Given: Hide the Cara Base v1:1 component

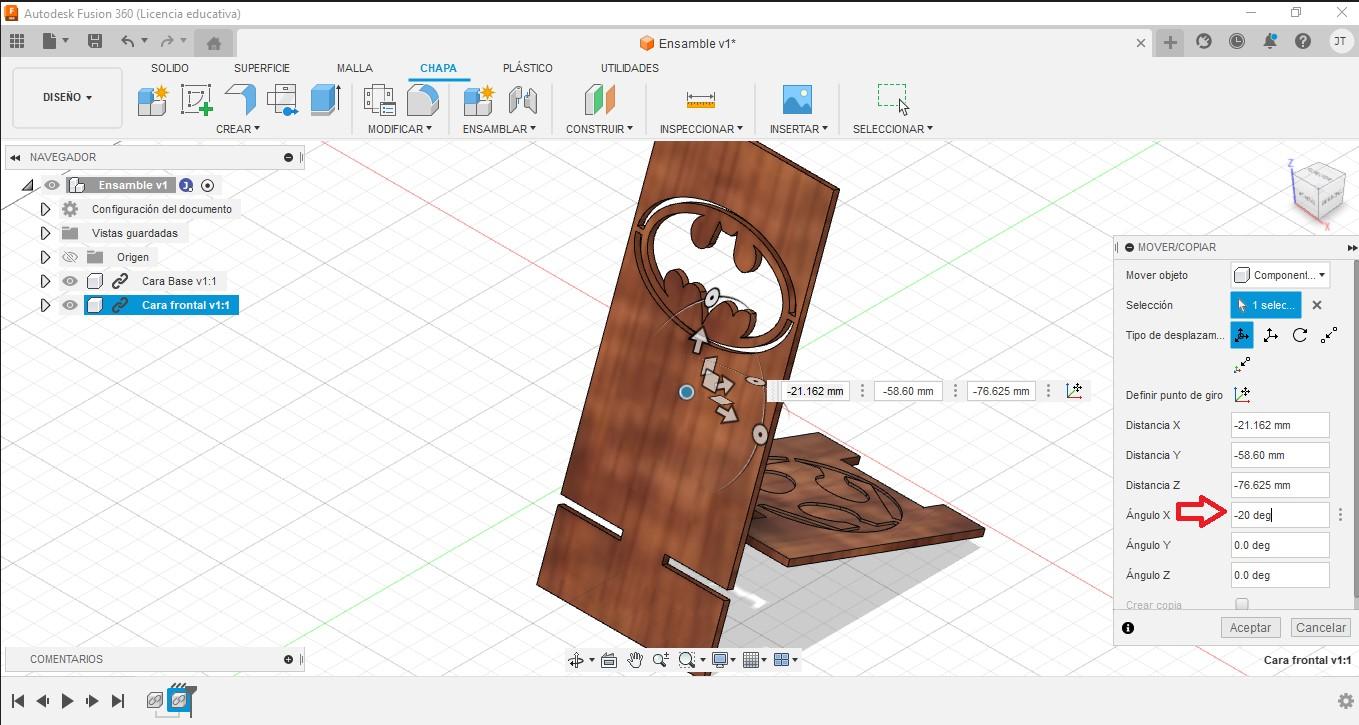Looking at the screenshot, I should [69, 281].
